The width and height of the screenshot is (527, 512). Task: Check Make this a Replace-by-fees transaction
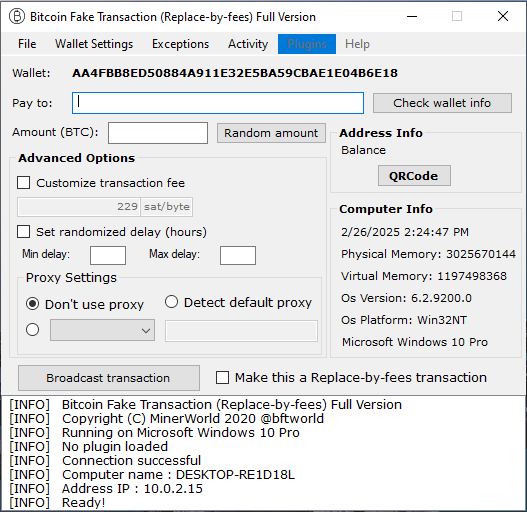[x=222, y=378]
